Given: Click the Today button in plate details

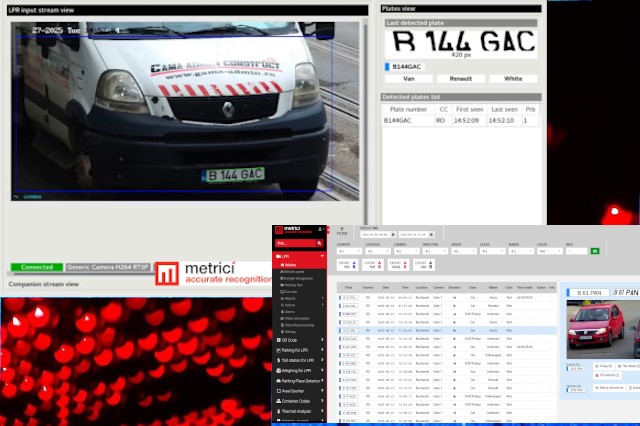Looking at the screenshot, I should coord(603,366).
